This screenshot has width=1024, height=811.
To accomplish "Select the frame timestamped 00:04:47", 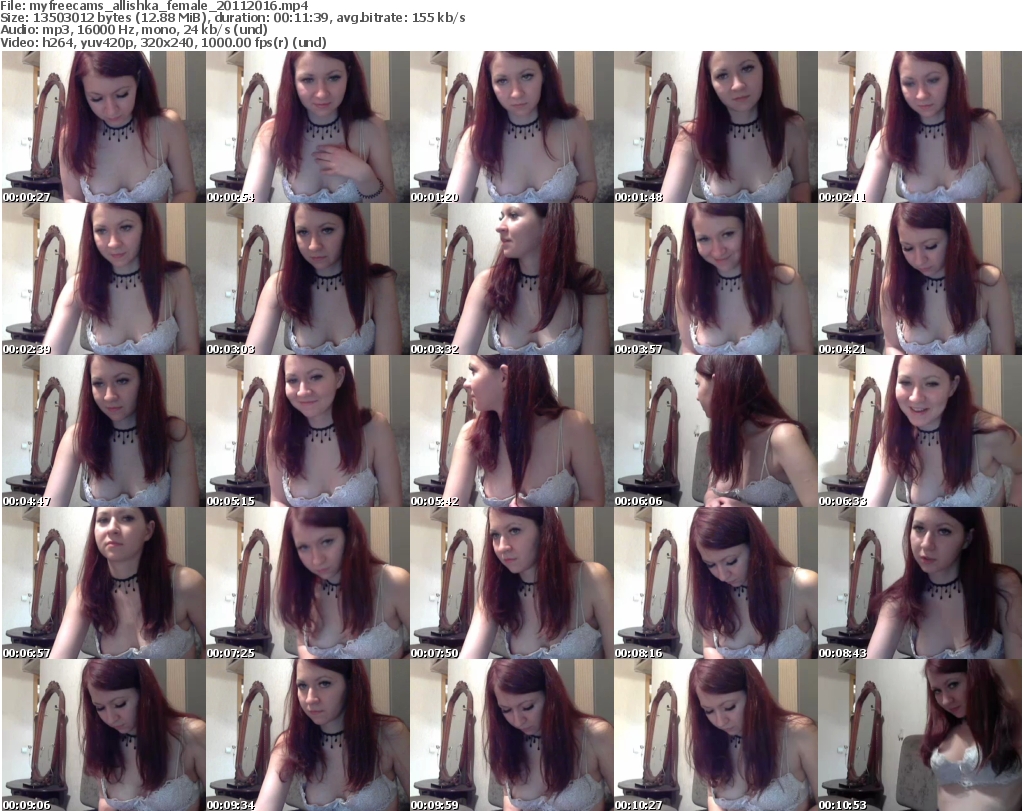I will pyautogui.click(x=103, y=431).
